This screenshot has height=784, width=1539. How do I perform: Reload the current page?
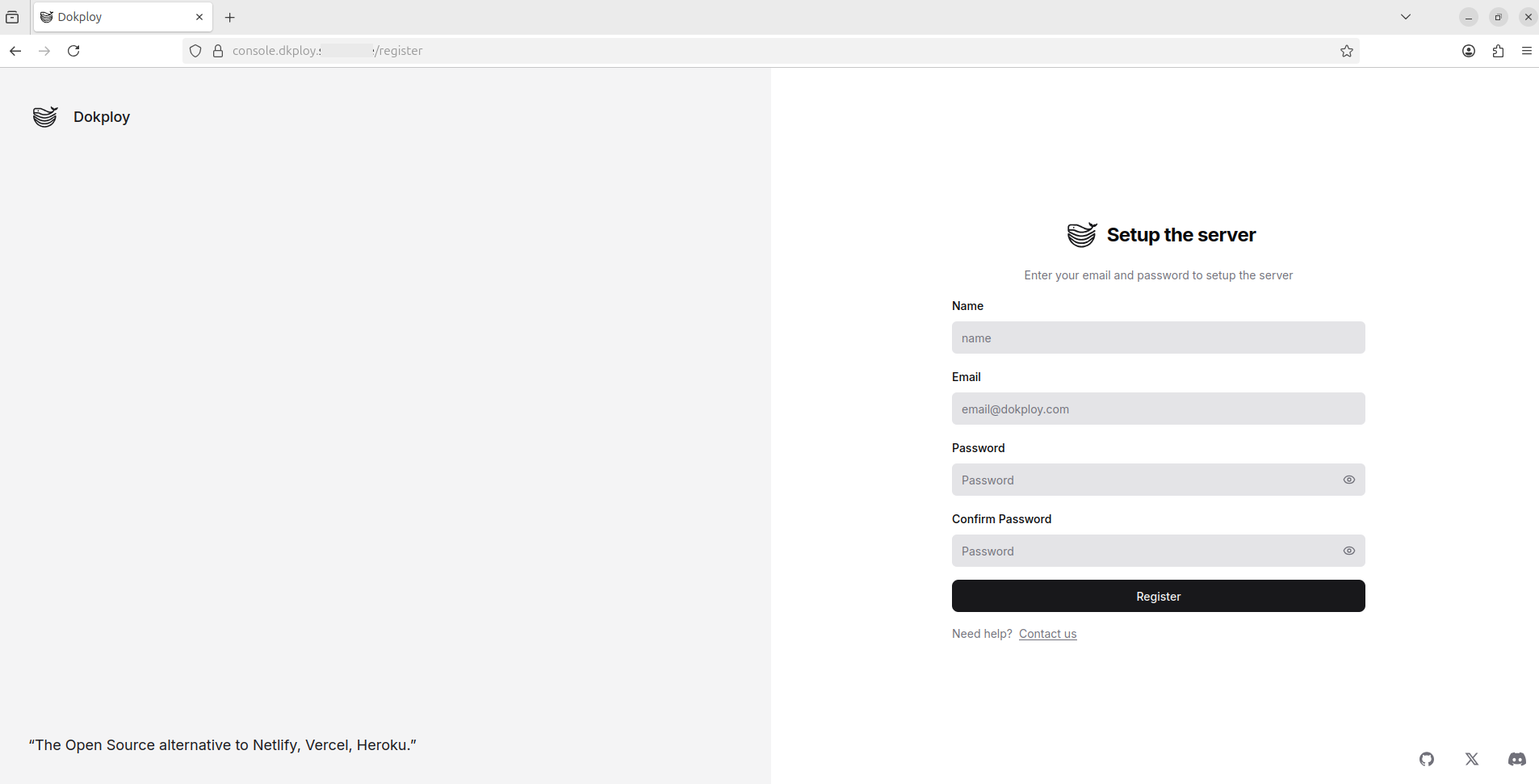pyautogui.click(x=73, y=51)
